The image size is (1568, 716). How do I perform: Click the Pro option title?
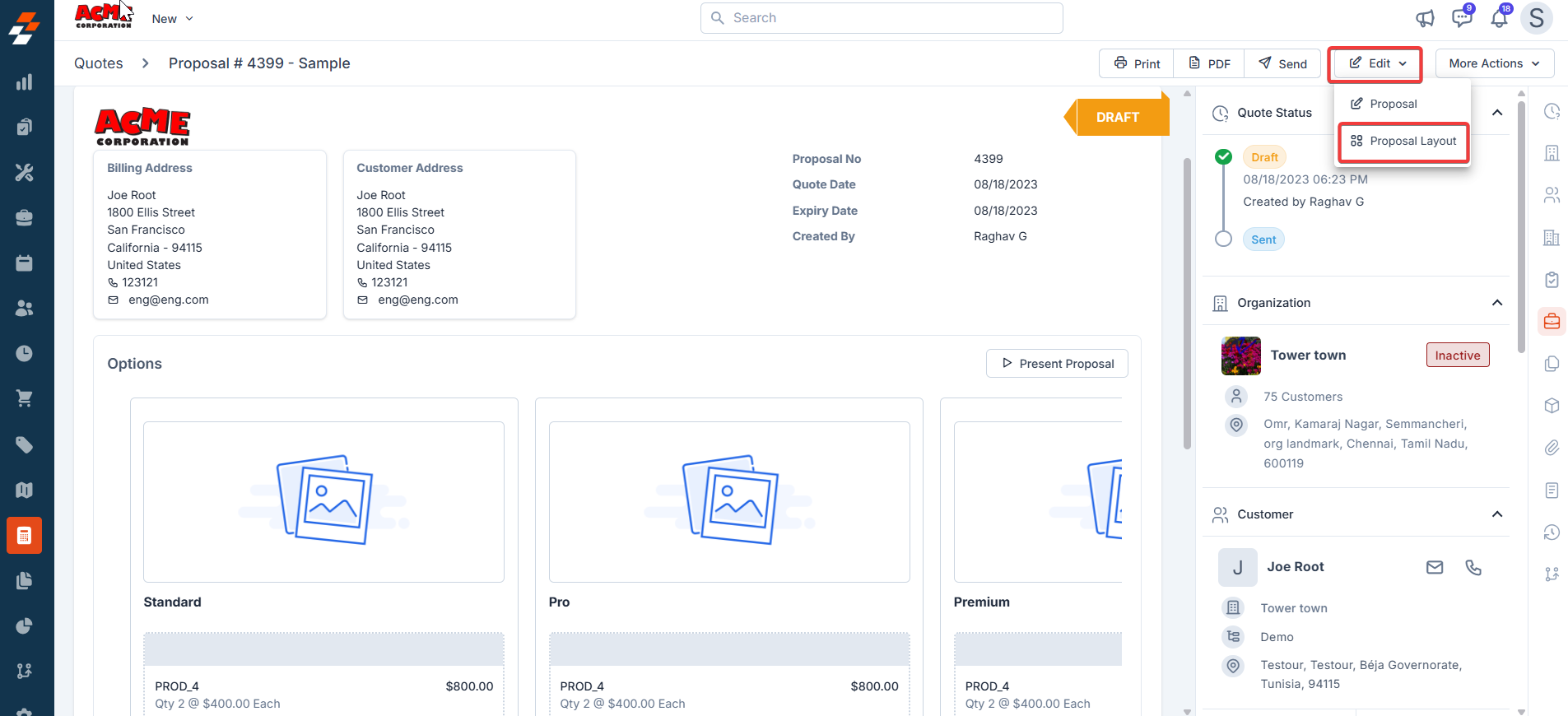tap(559, 602)
